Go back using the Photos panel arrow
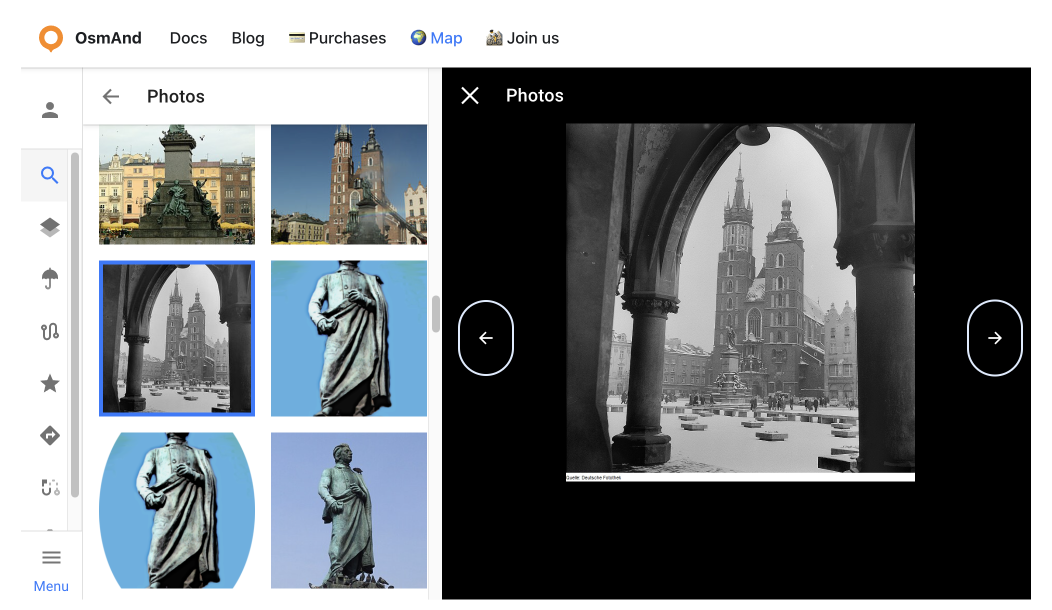Image resolution: width=1052 pixels, height=610 pixels. [x=111, y=96]
